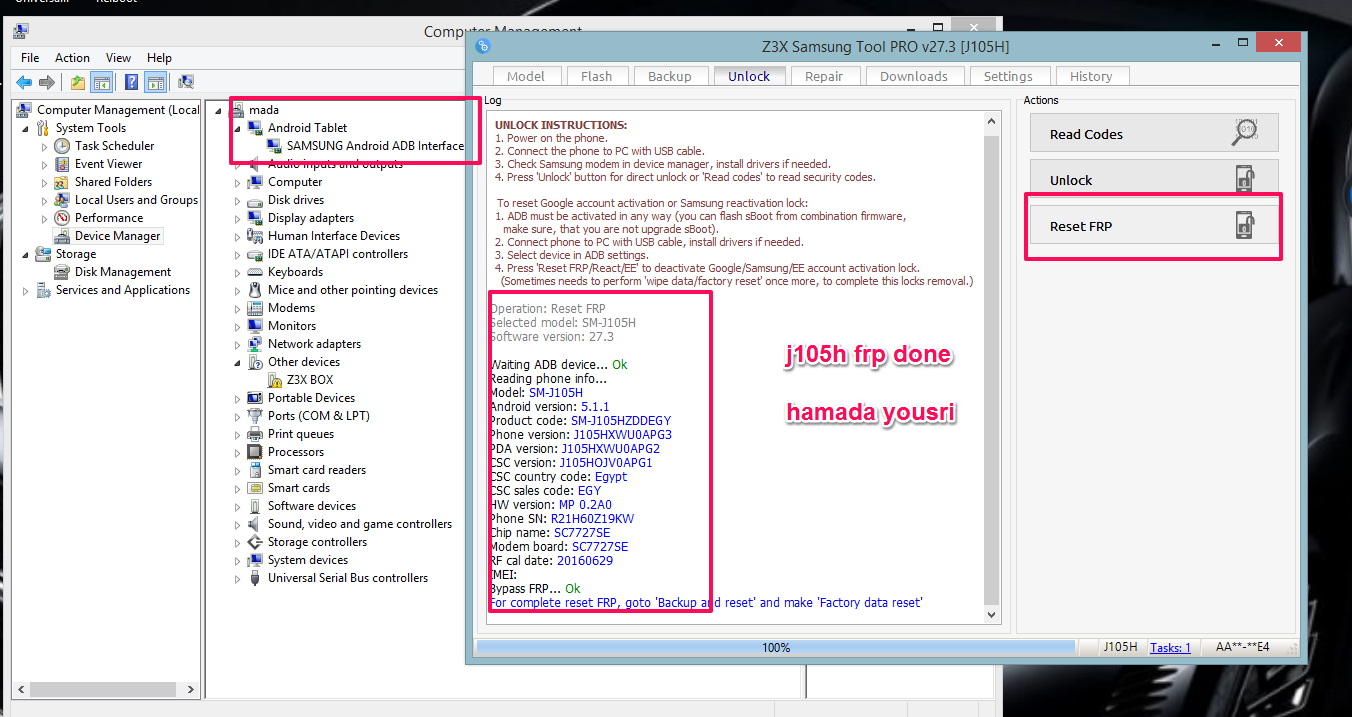
Task: Toggle the Show/Hide Action Pane icon
Action: click(x=155, y=82)
